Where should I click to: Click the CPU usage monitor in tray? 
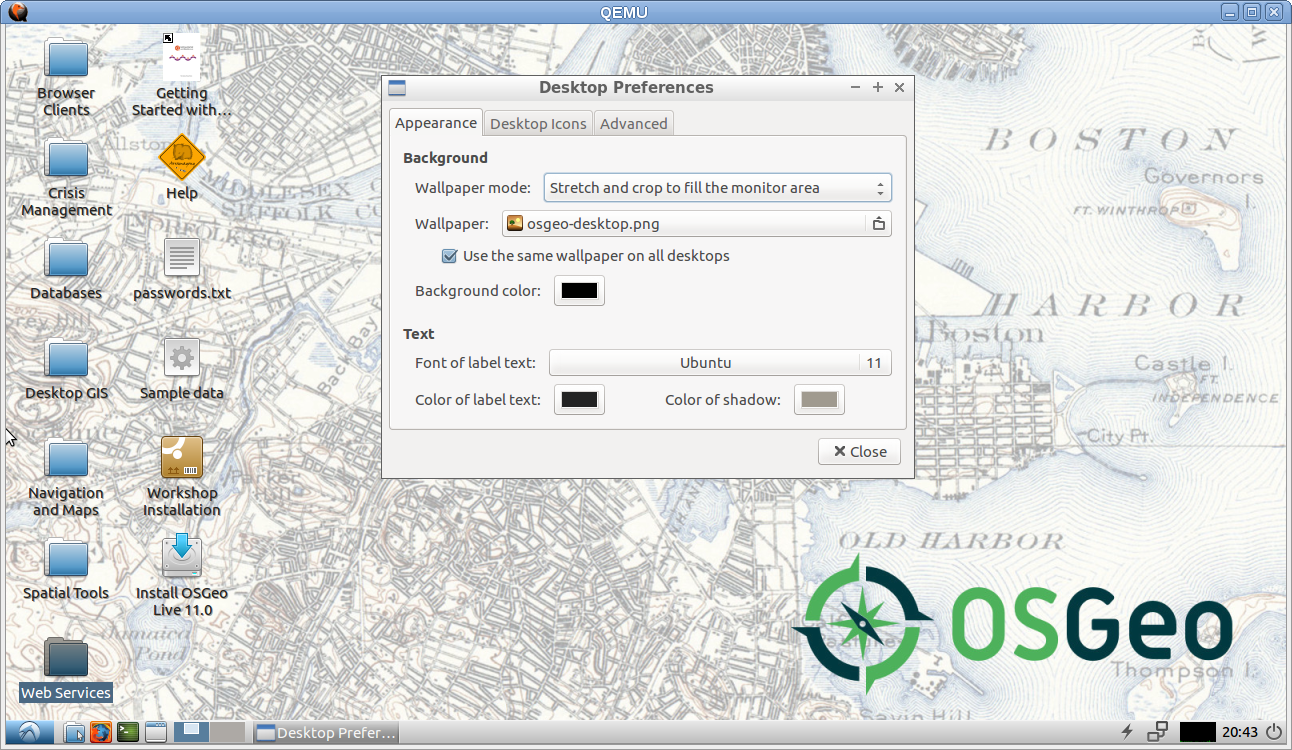(1197, 732)
